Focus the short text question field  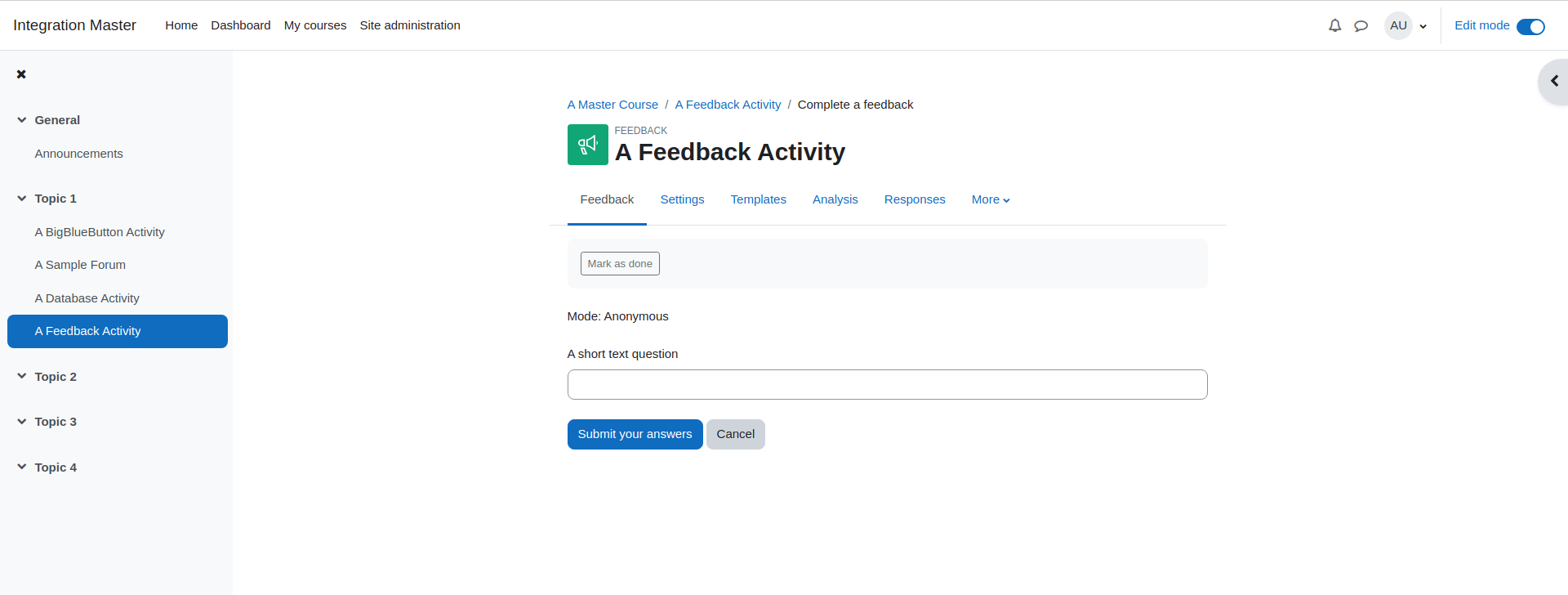(887, 385)
